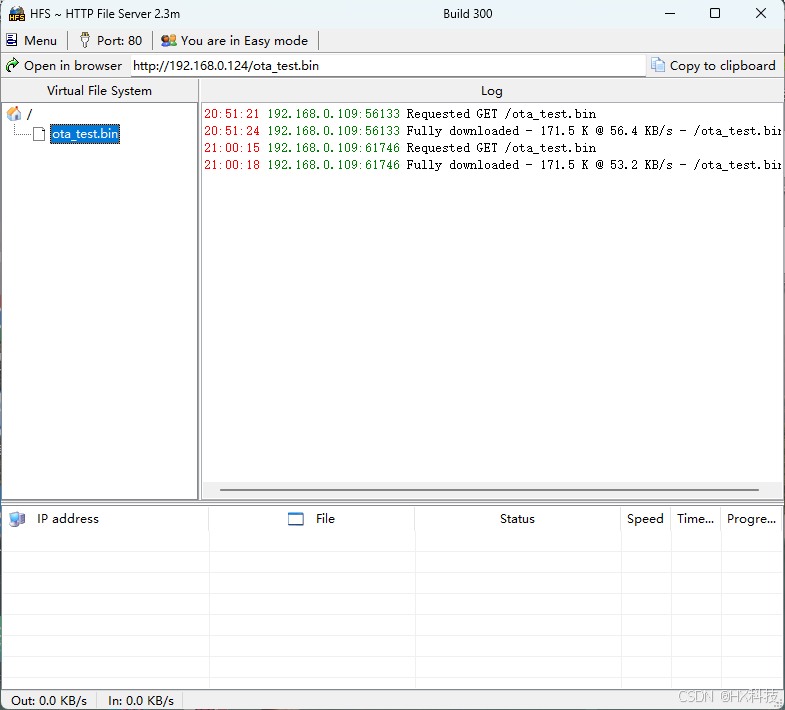Click the log entry at 21:00:18
The image size is (785, 710).
(x=492, y=165)
